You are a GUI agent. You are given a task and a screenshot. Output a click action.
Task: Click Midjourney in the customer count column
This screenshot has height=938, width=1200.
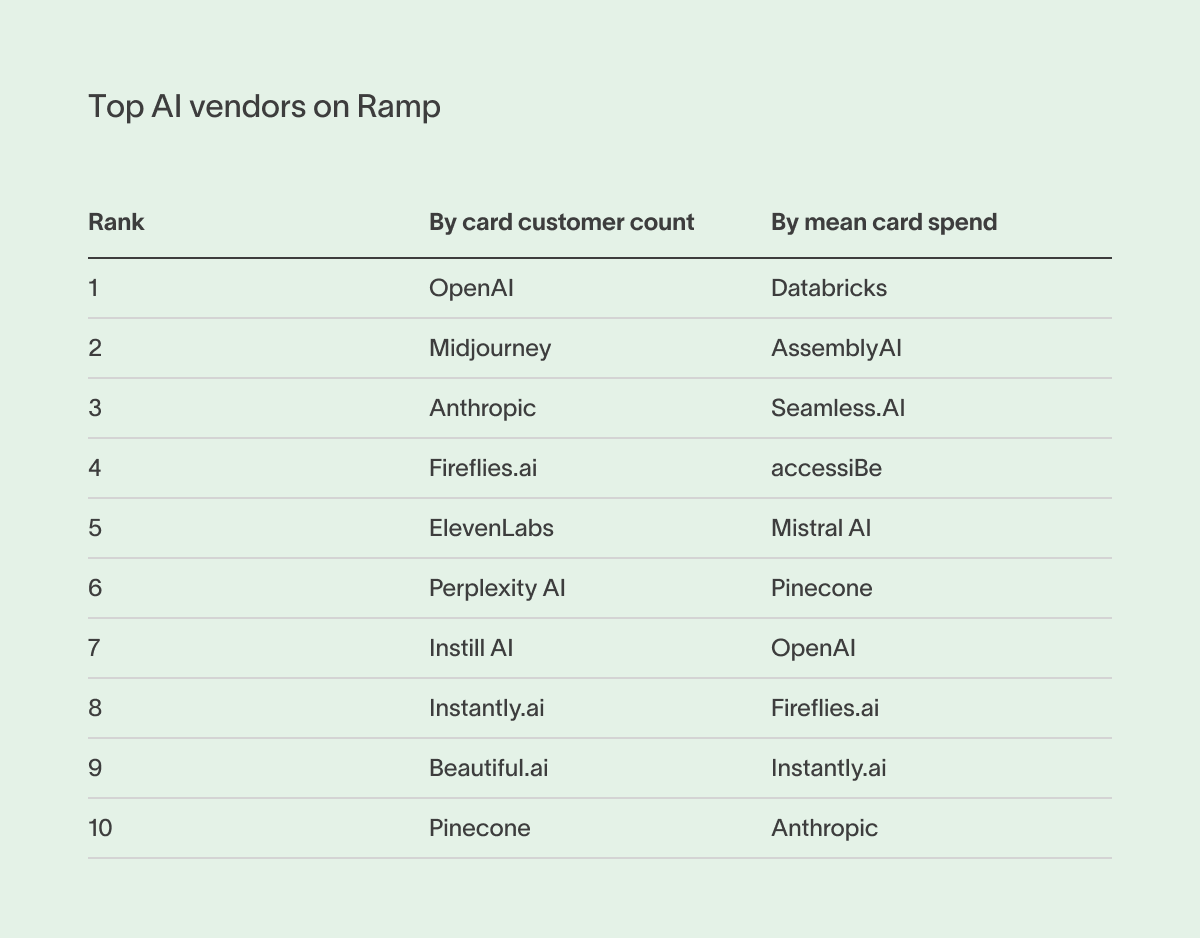[490, 348]
